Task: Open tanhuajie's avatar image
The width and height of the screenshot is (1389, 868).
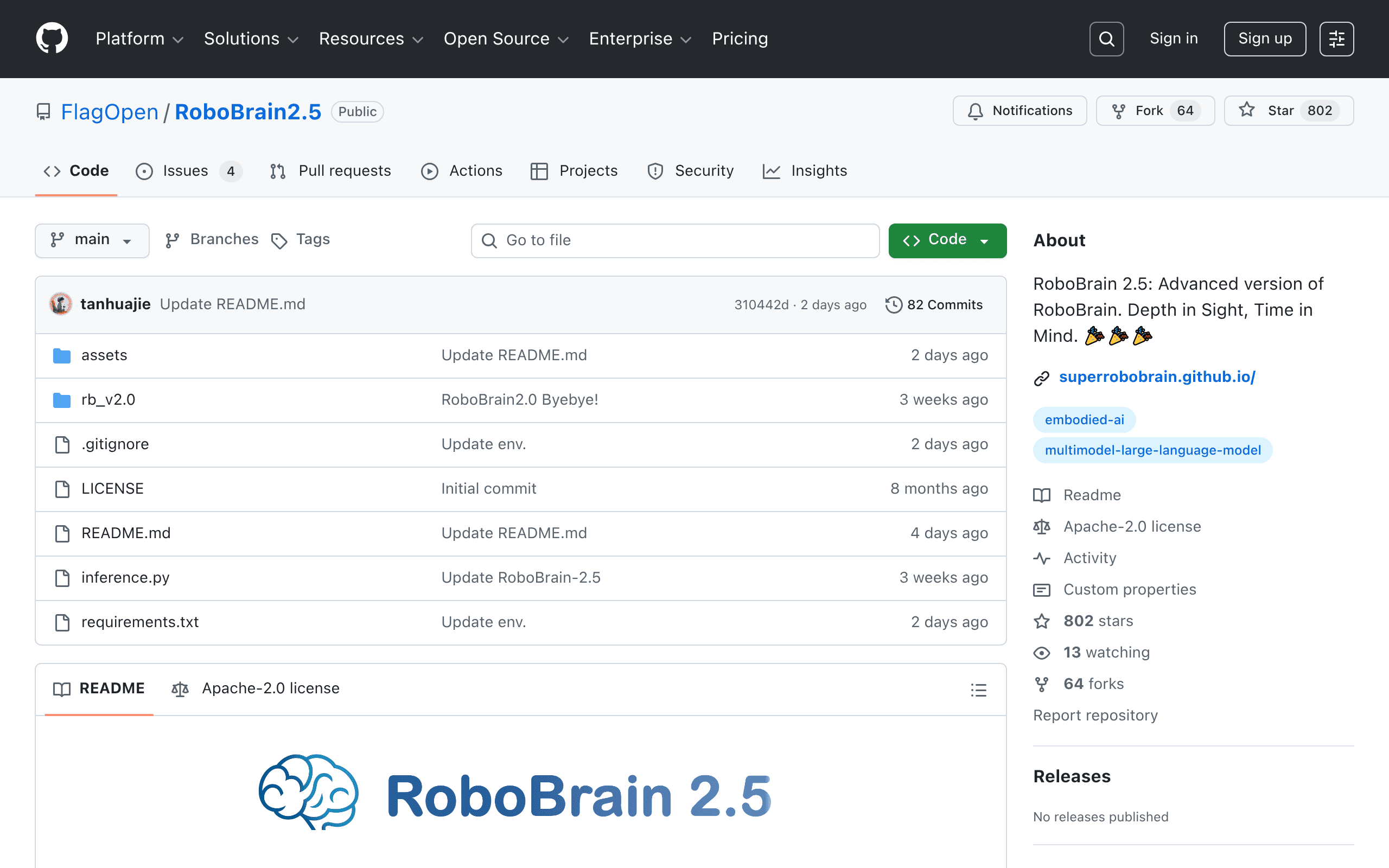Action: [61, 304]
